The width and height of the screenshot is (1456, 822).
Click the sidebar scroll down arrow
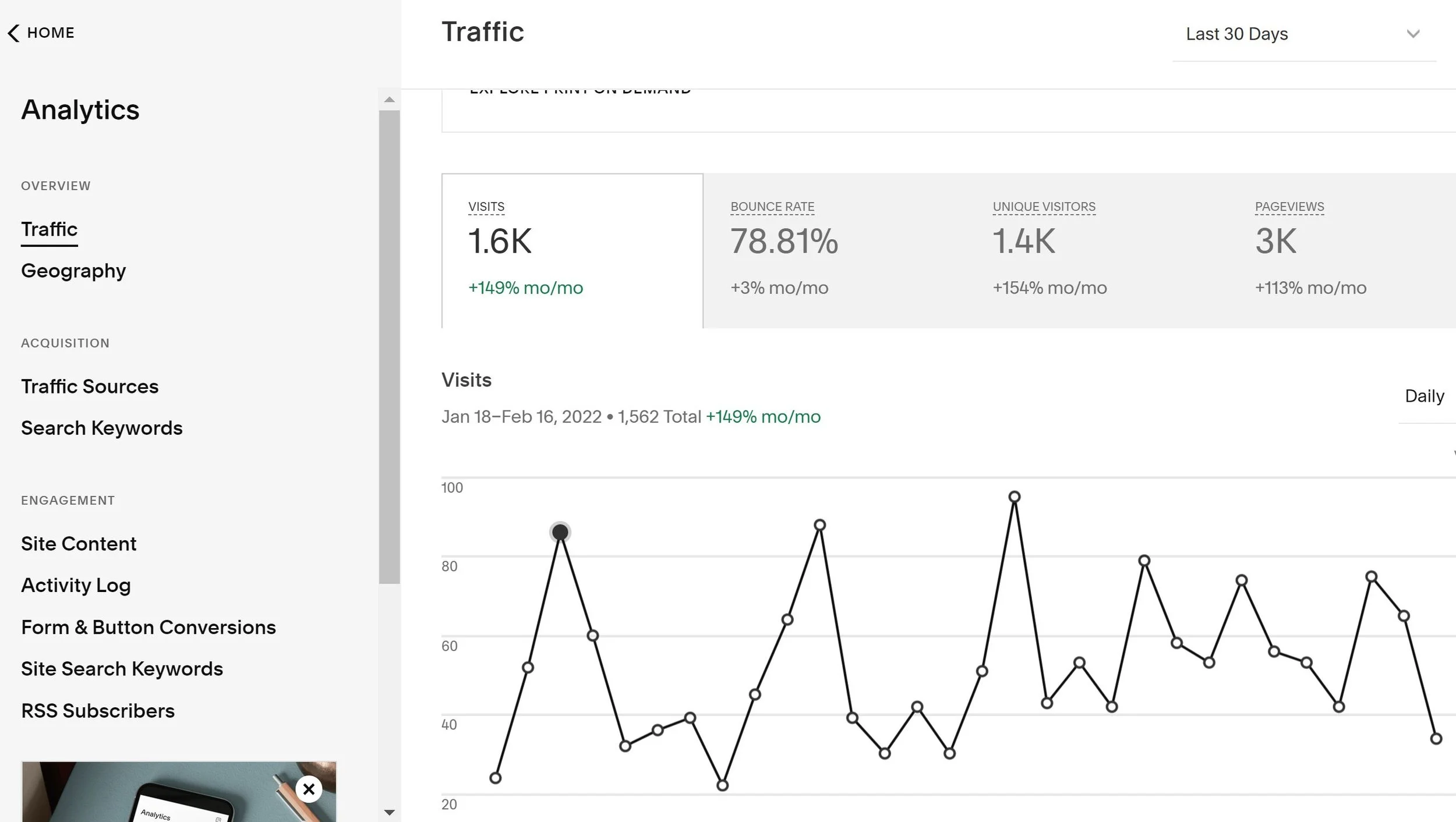click(x=390, y=812)
